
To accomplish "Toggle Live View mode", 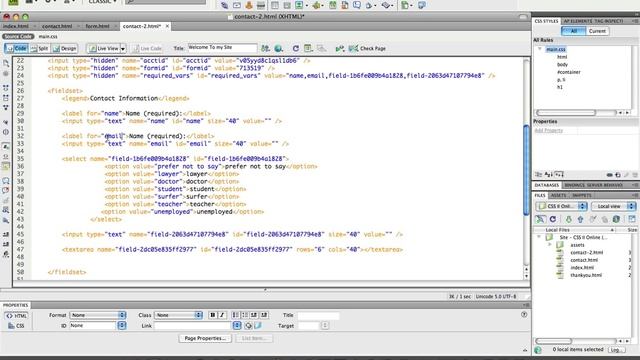I will tap(103, 49).
